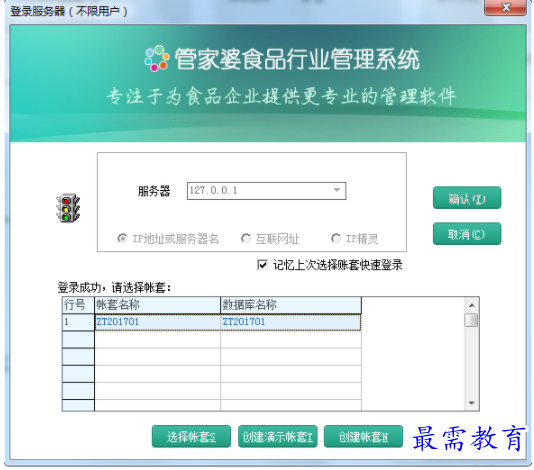
Task: Click the 选择帐套S button
Action: 191,436
